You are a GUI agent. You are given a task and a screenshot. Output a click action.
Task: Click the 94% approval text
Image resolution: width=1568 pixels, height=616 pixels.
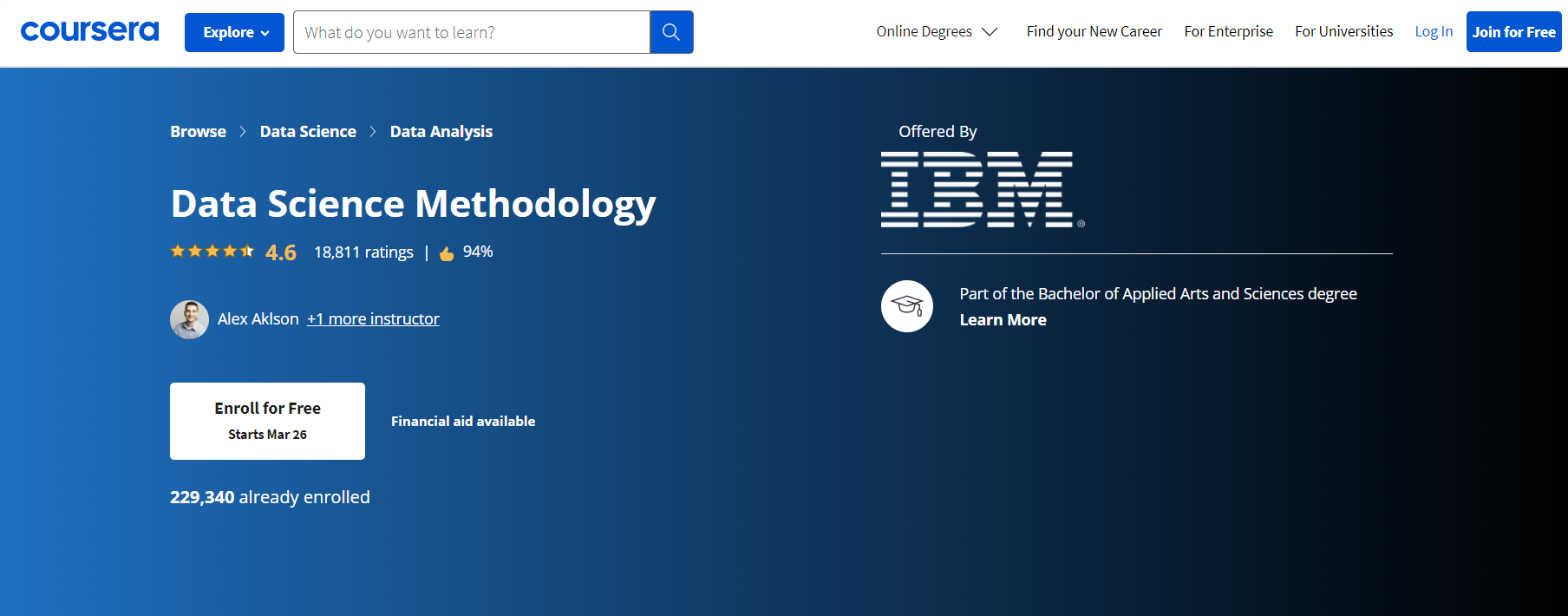click(x=478, y=252)
